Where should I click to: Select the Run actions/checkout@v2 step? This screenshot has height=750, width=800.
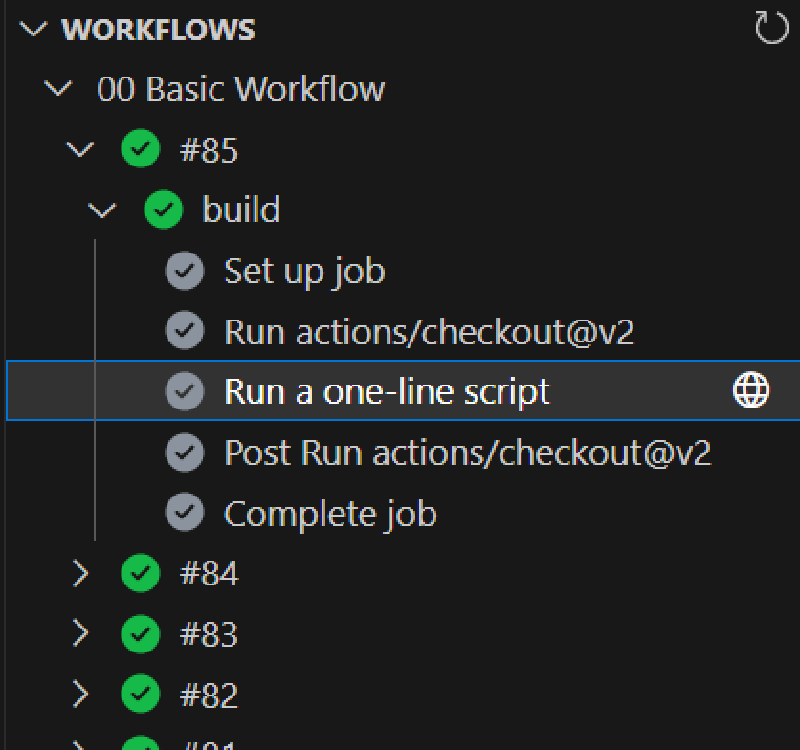click(428, 331)
